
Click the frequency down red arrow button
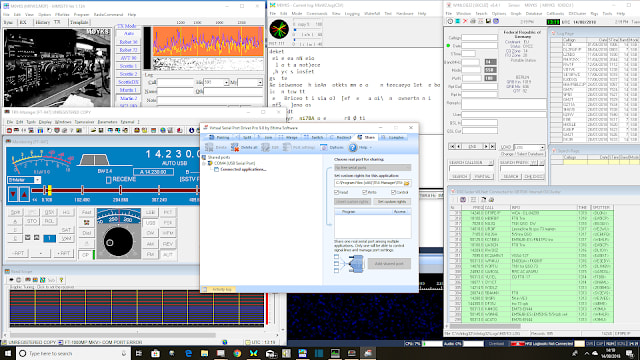pyautogui.click(x=13, y=194)
